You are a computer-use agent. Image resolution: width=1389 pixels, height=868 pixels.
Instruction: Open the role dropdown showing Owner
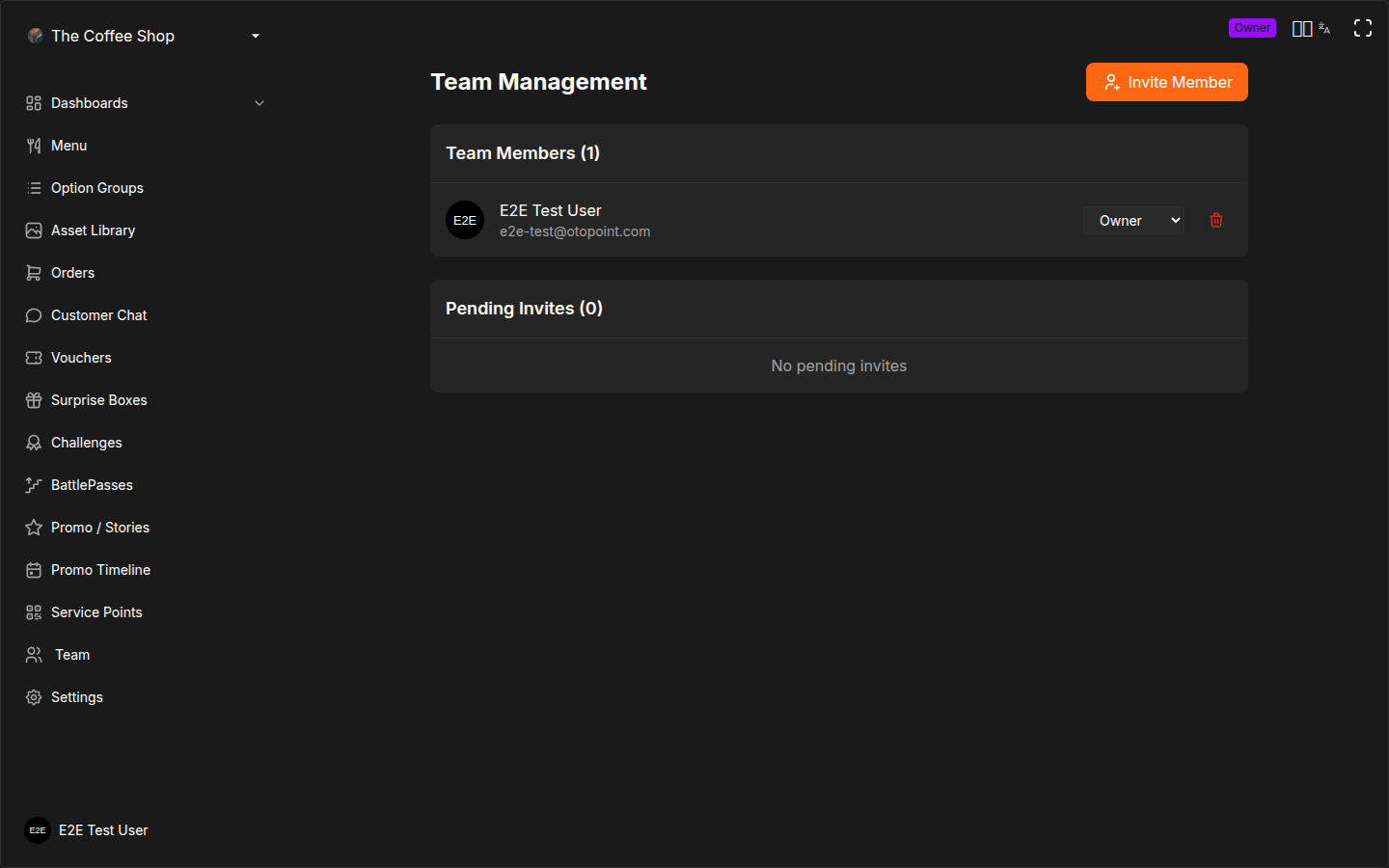[x=1133, y=220]
